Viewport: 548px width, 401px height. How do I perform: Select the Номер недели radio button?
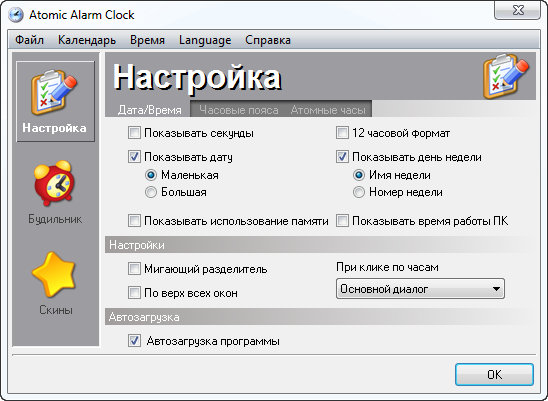tap(359, 192)
